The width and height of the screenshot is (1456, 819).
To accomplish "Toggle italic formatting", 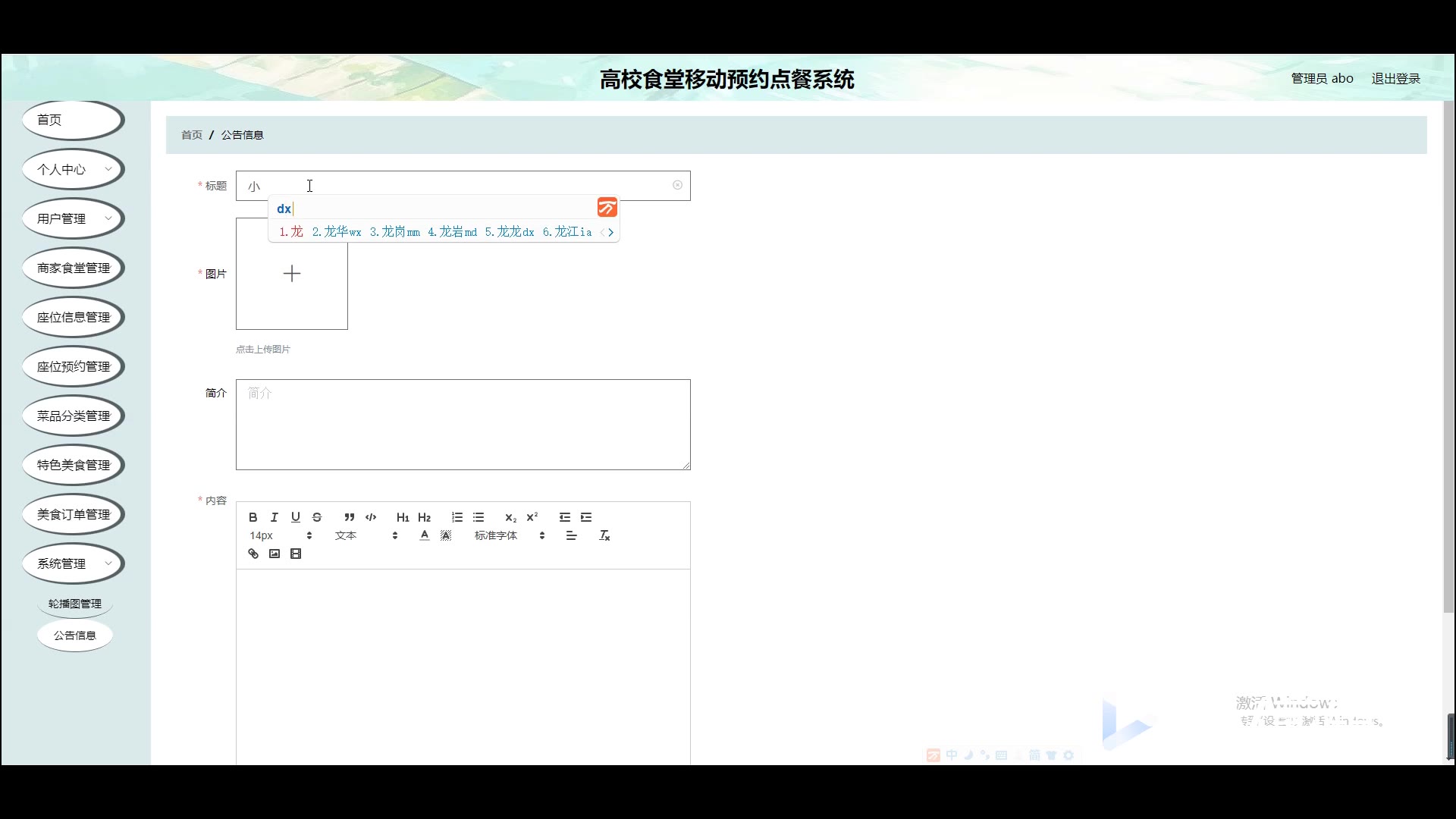I will [x=275, y=517].
